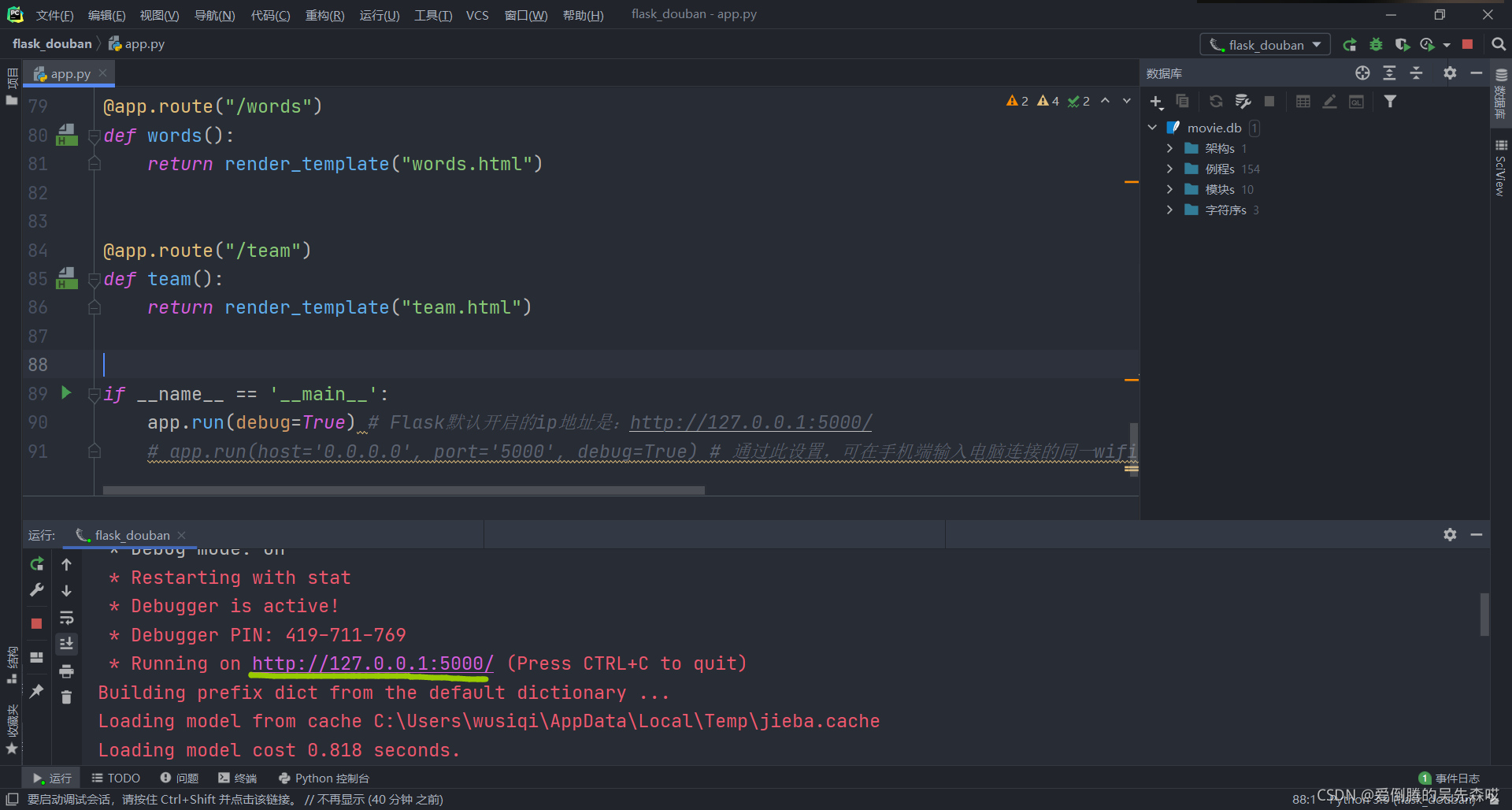Viewport: 1512px width, 810px height.
Task: Click the run gutter arrow at line 89
Action: pos(66,392)
